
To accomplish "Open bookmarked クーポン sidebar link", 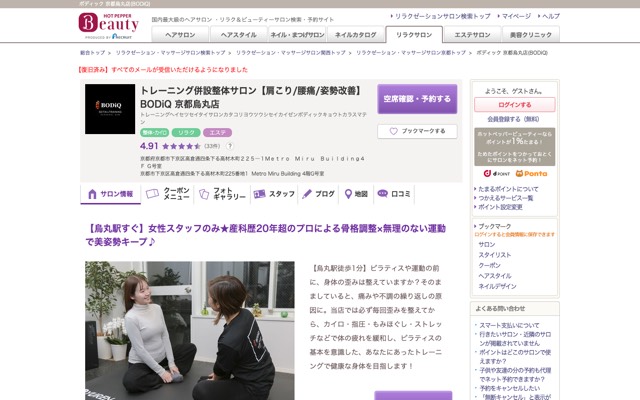I will (489, 265).
